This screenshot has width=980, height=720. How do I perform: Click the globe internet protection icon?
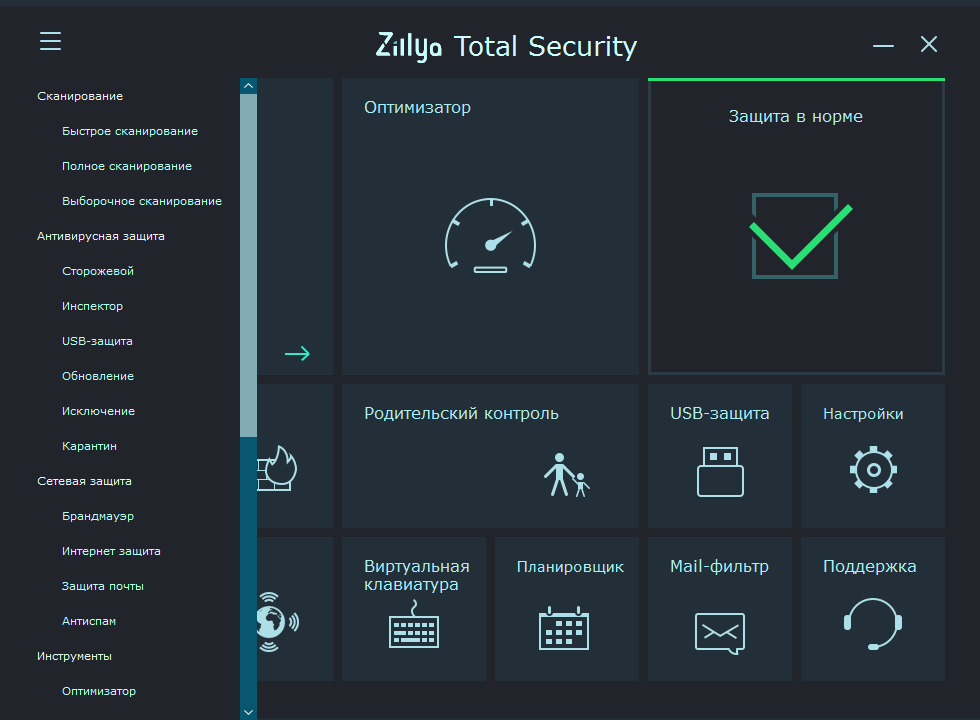(278, 622)
